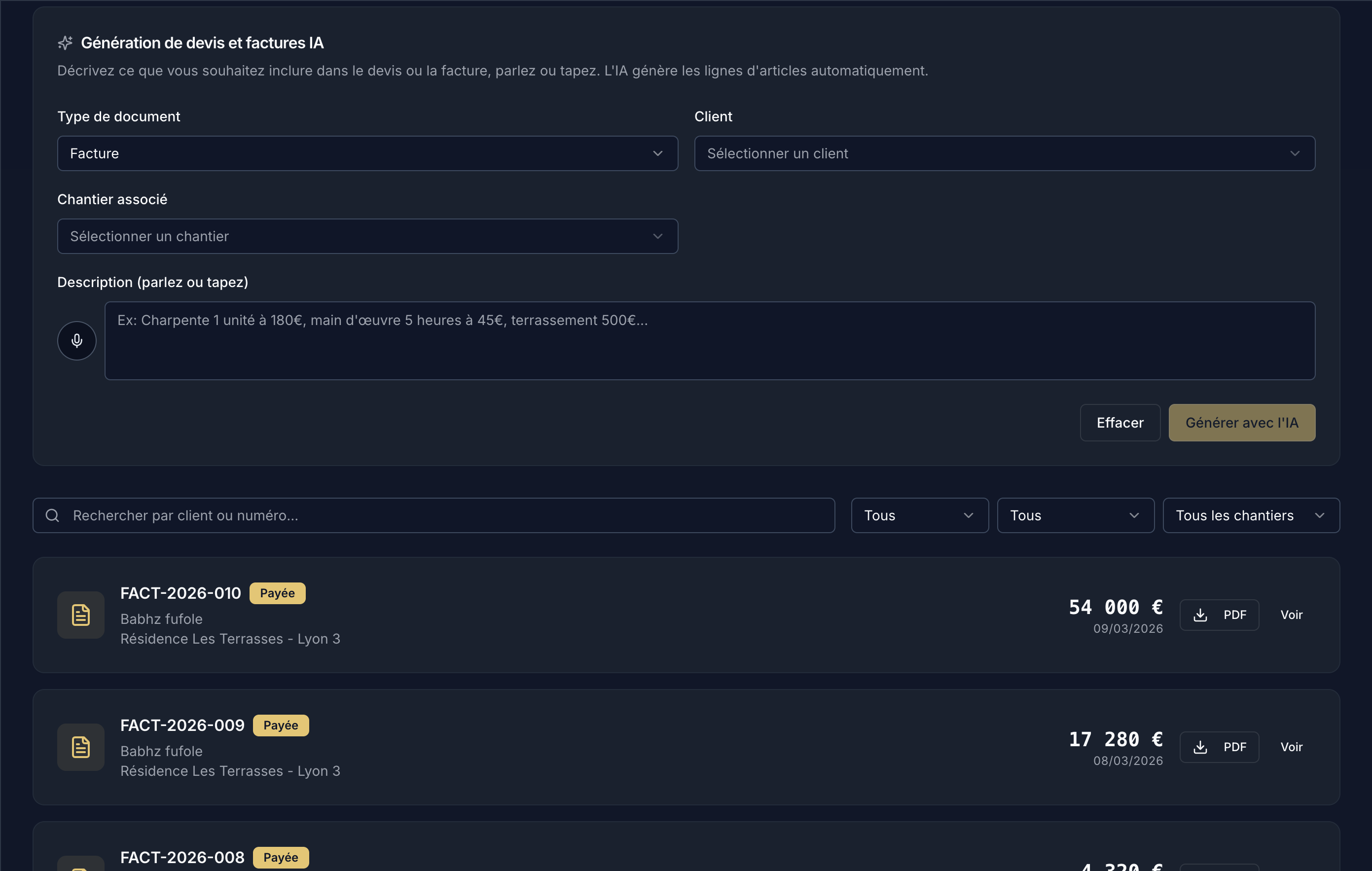Click document icon of FACT-2026-009
1372x871 pixels.
[x=80, y=747]
